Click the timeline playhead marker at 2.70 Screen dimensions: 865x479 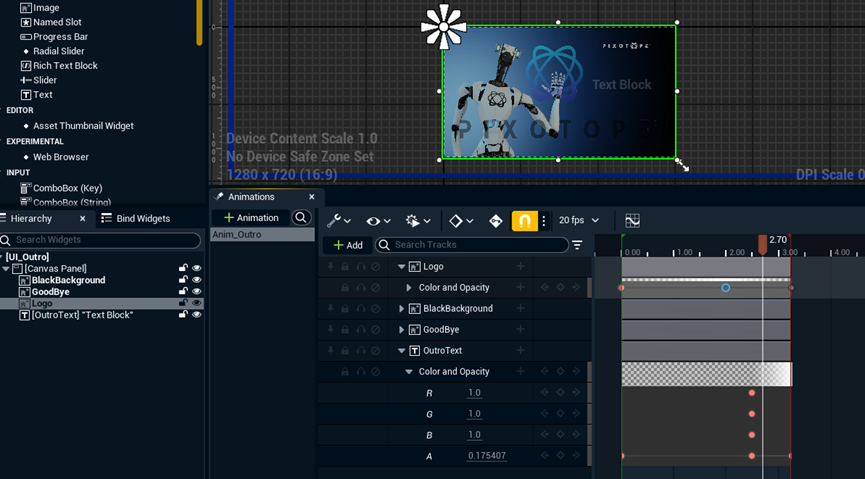(x=762, y=244)
